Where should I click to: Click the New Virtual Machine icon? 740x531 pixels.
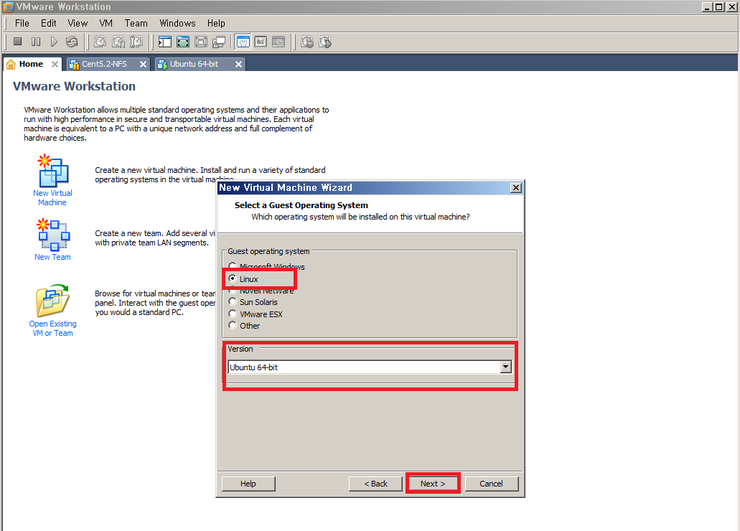(53, 170)
